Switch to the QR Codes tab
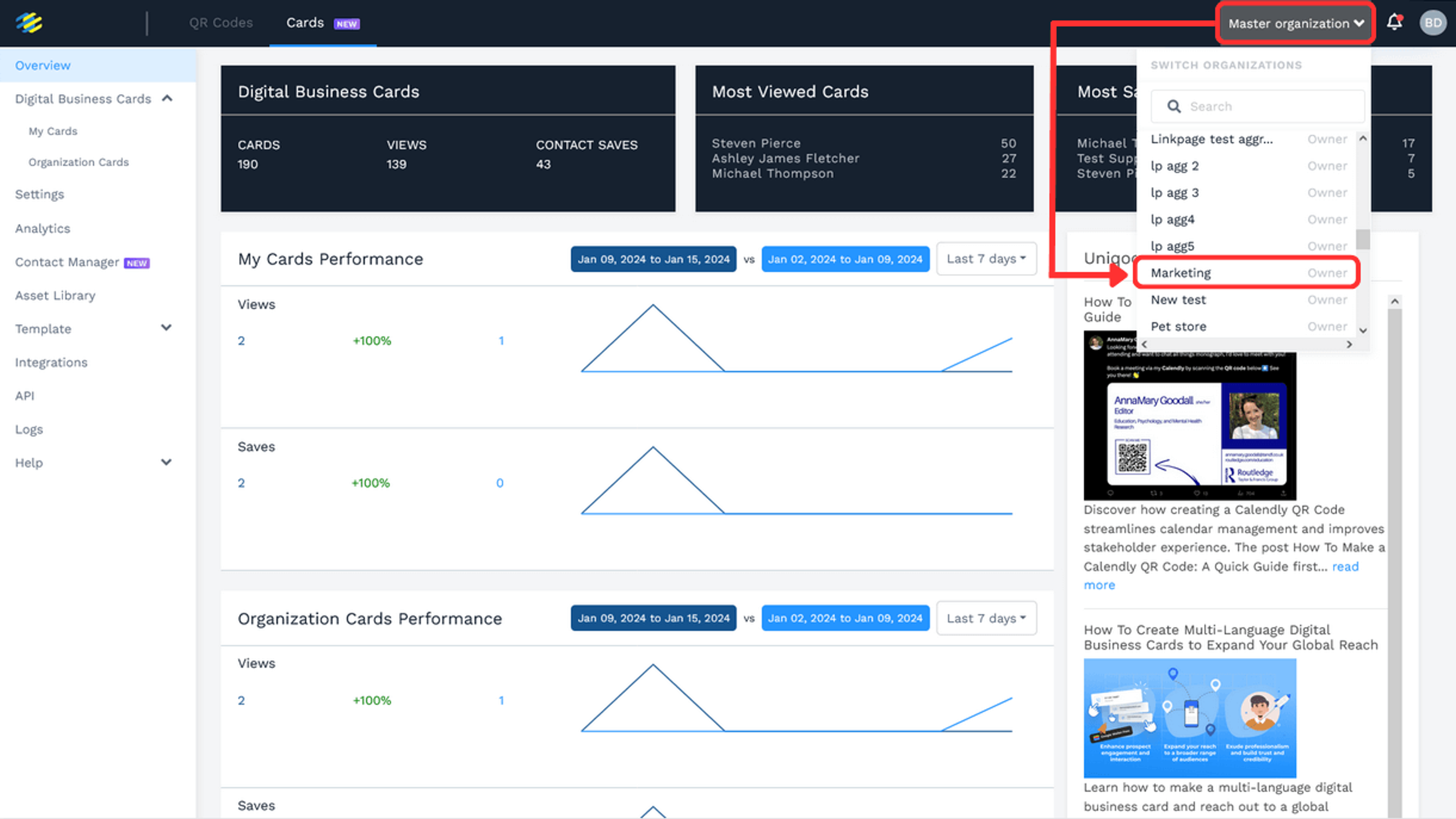The image size is (1456, 819). (x=220, y=23)
